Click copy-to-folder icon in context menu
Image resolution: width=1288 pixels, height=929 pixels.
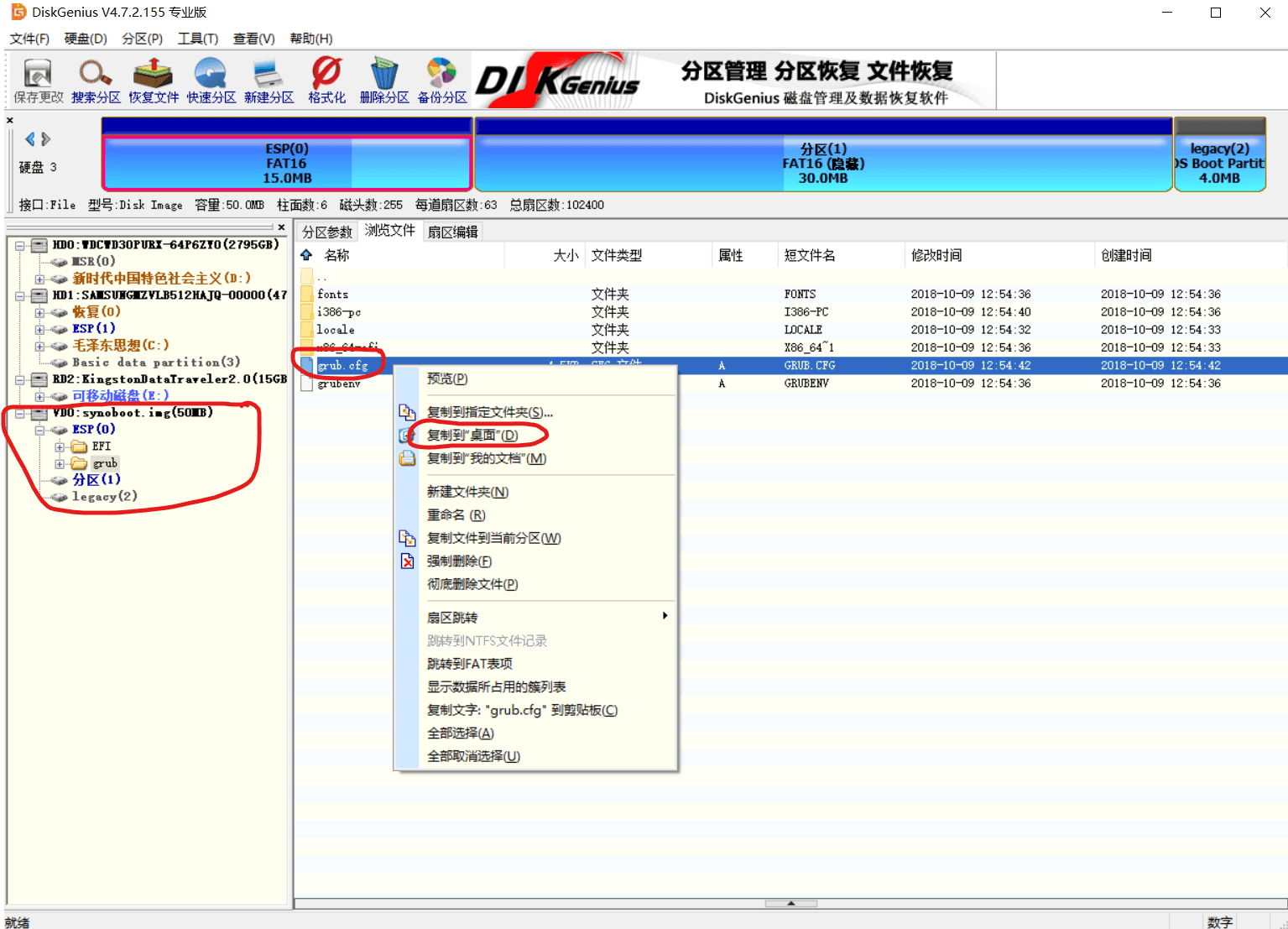(x=407, y=412)
